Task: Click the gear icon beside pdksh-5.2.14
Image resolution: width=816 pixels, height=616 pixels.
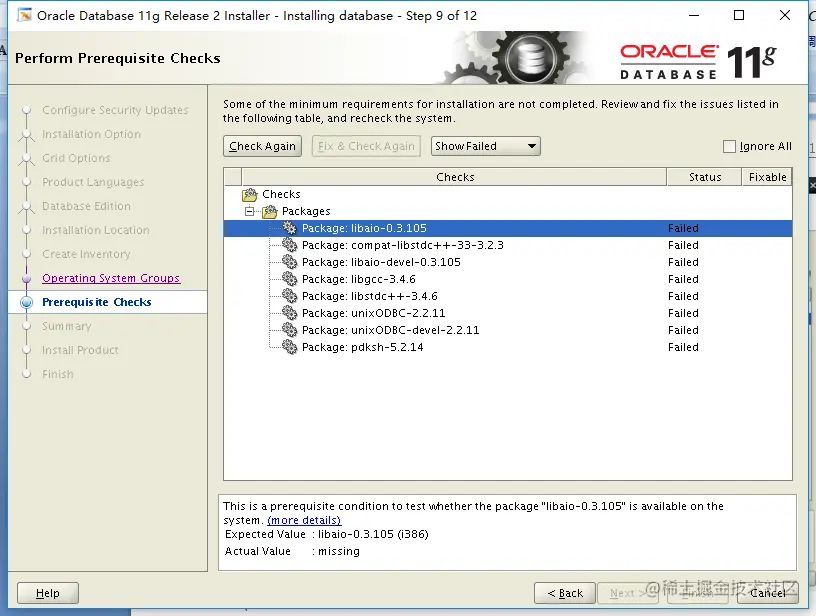Action: click(x=289, y=346)
